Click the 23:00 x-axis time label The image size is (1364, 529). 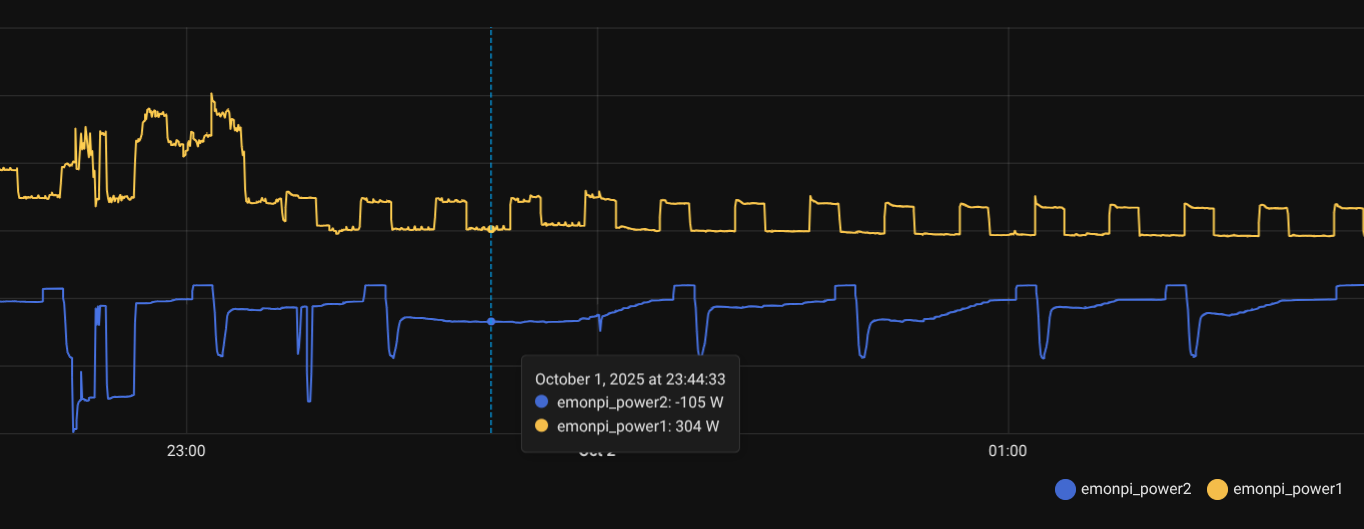186,451
